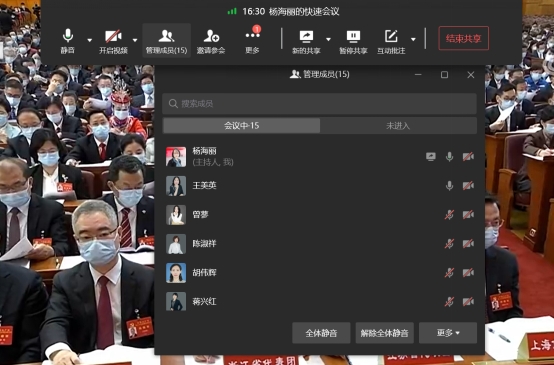Focus the 搜索成员 search field
Viewport: 554px width, 365px height.
pos(319,104)
